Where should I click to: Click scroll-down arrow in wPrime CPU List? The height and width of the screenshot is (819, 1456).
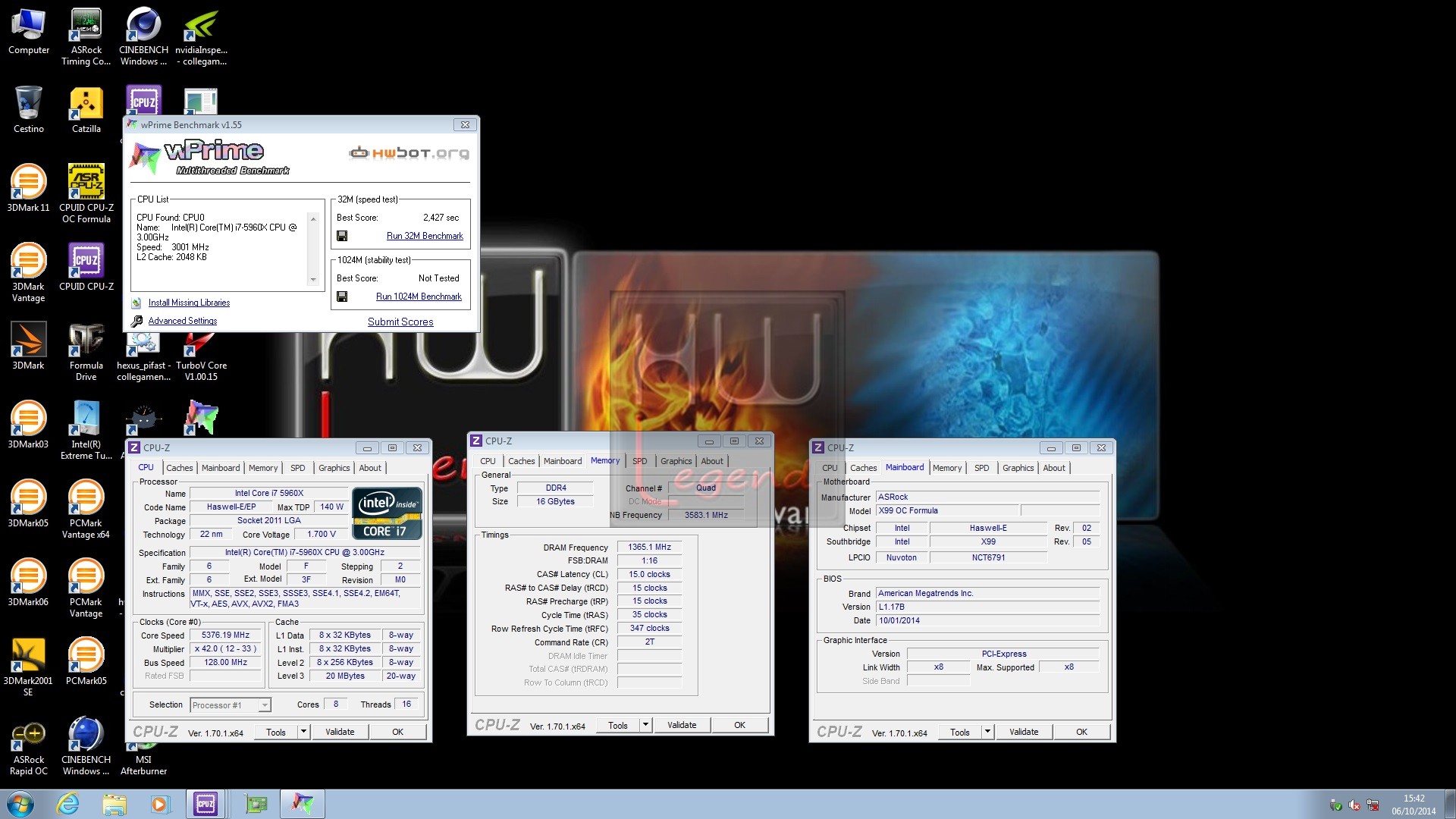pyautogui.click(x=313, y=280)
